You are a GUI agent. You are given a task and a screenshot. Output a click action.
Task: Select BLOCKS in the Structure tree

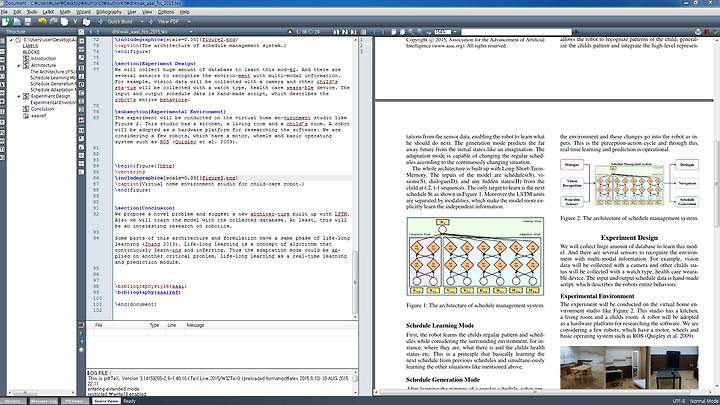click(x=31, y=52)
